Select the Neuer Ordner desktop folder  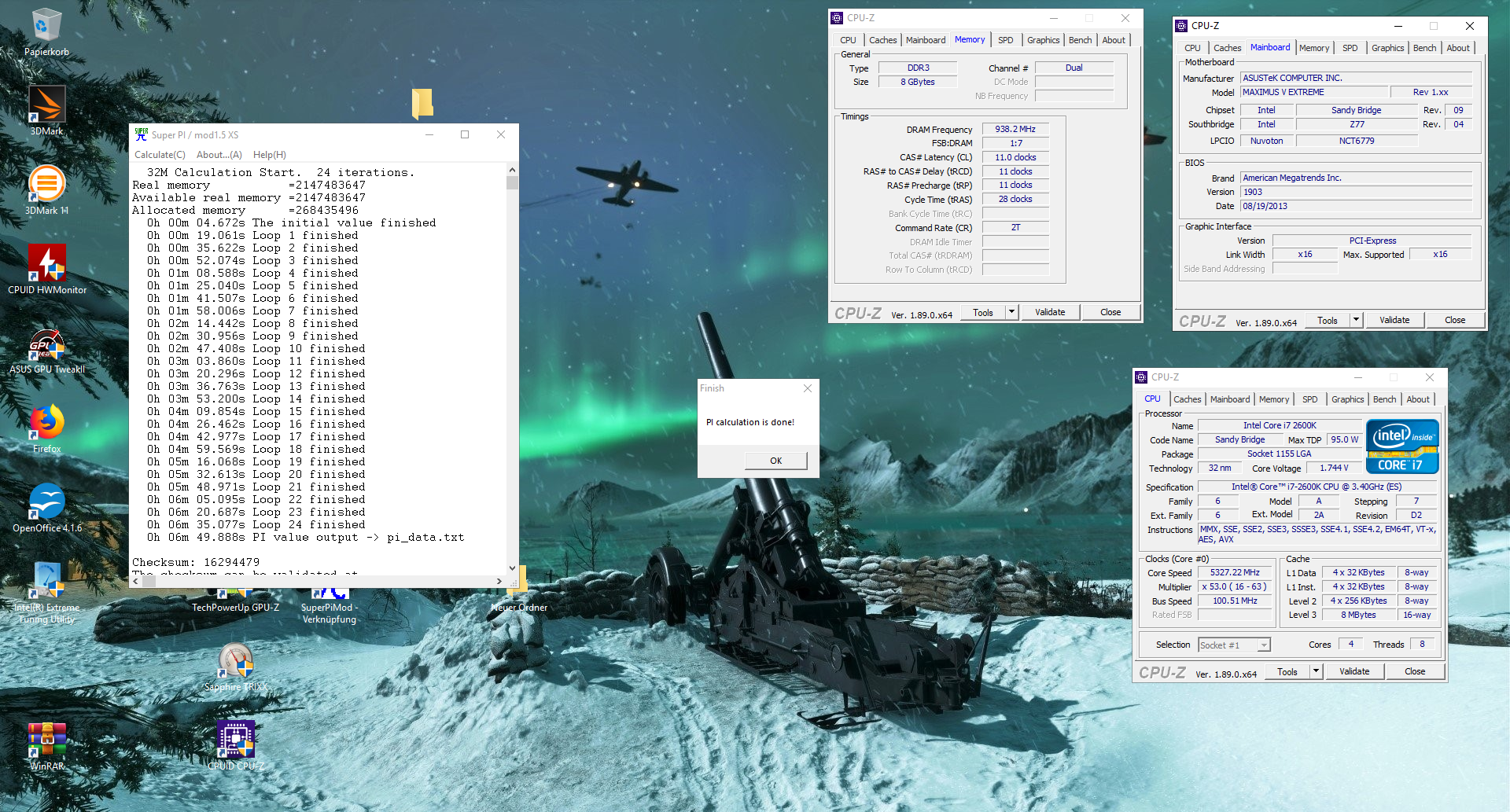click(519, 608)
